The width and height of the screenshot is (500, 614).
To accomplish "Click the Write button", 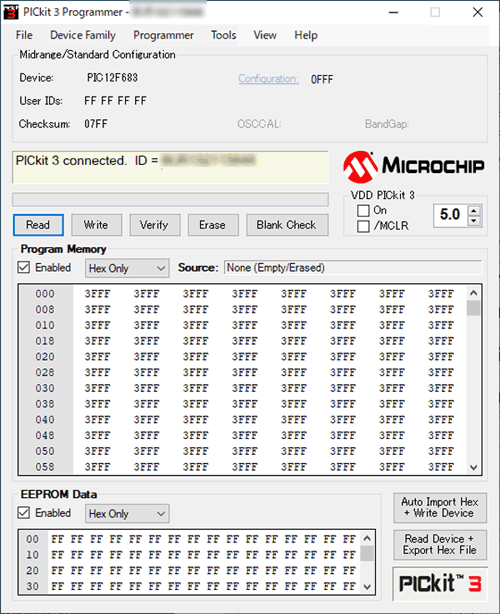I will click(x=96, y=225).
